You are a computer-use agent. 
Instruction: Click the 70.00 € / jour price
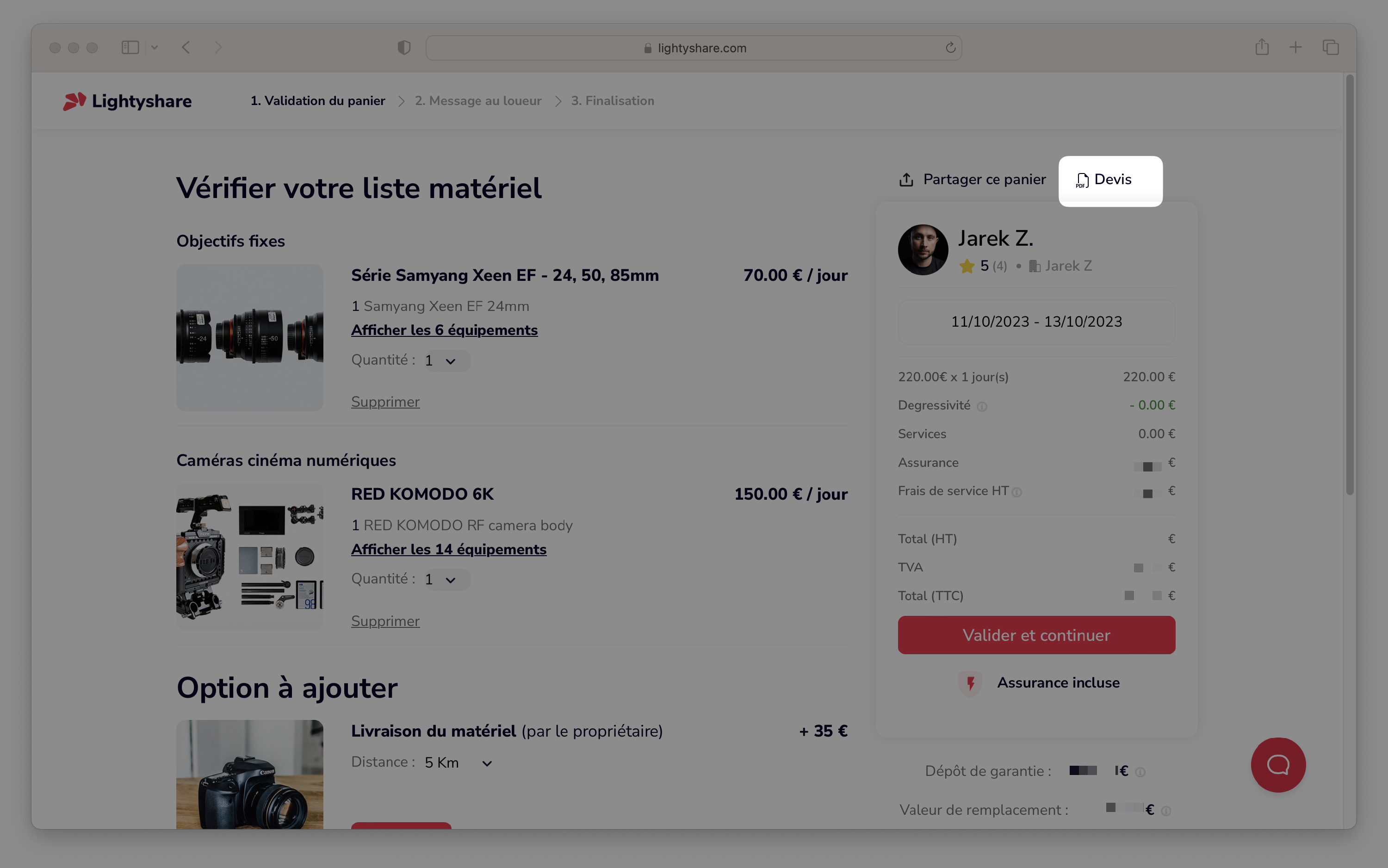coord(796,276)
